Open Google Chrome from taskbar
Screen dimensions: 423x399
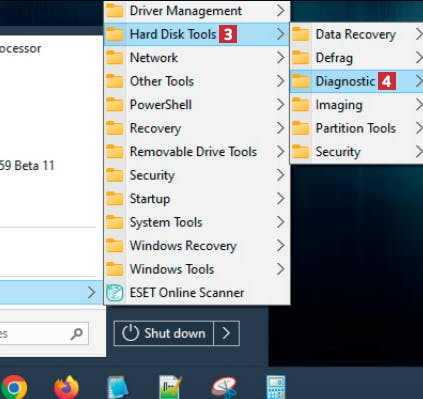[14, 388]
